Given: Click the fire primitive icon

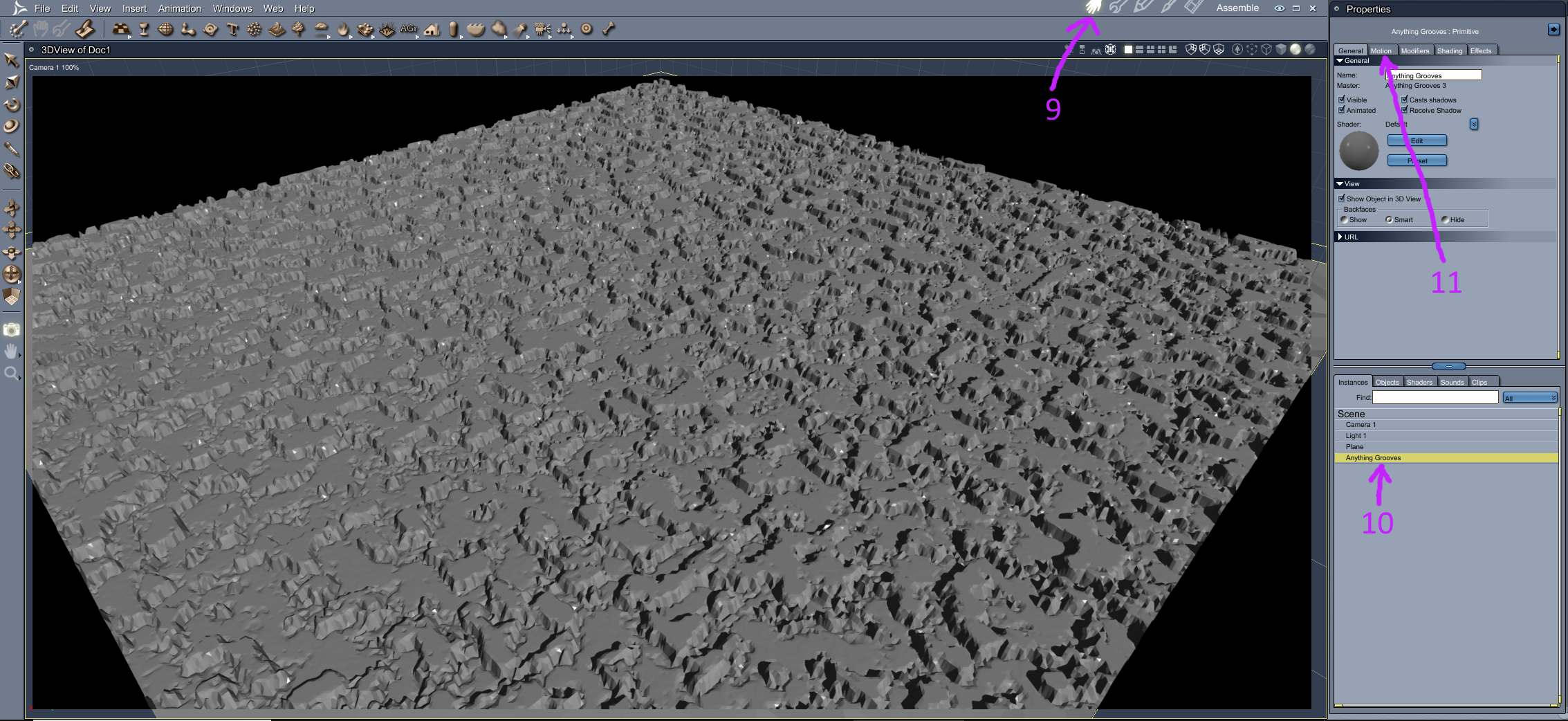Looking at the screenshot, I should [343, 29].
